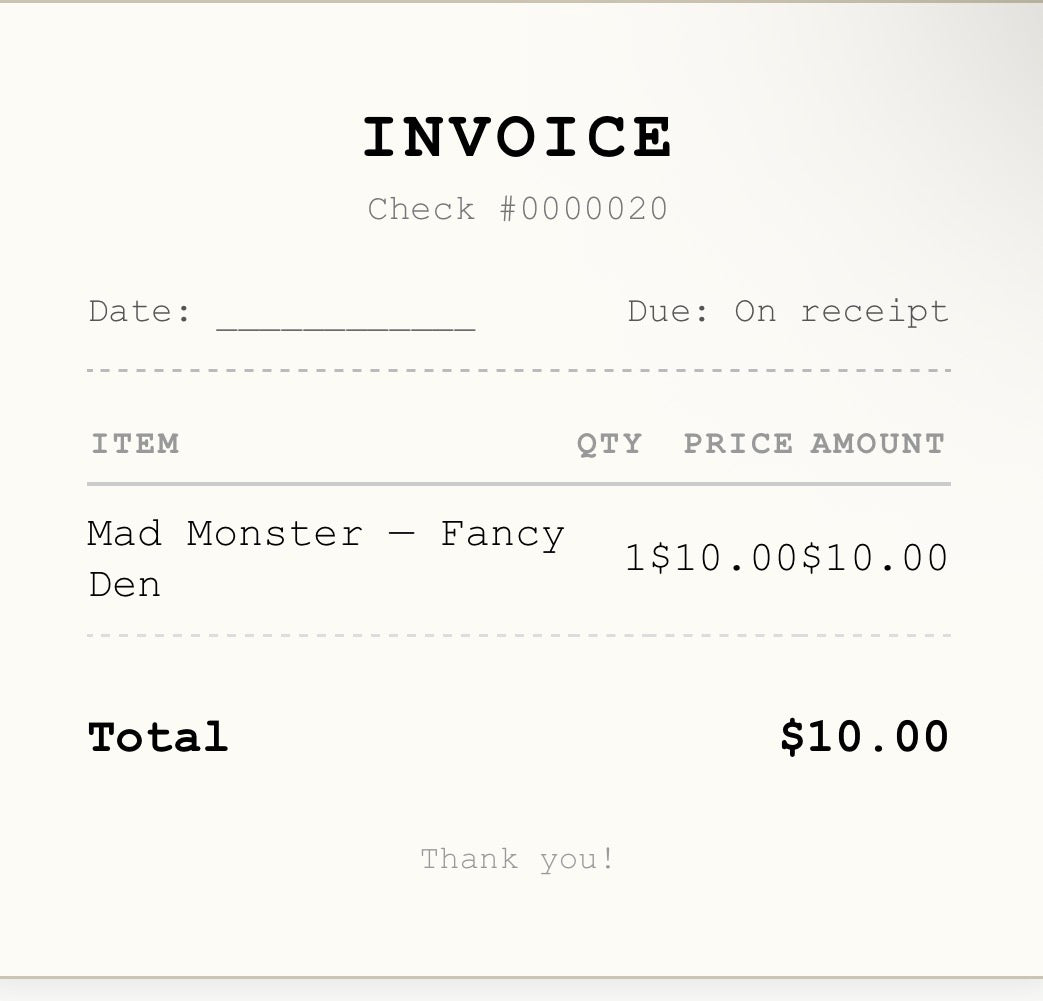Click the quantity value 1
Image resolution: width=1043 pixels, height=1001 pixels.
point(636,558)
